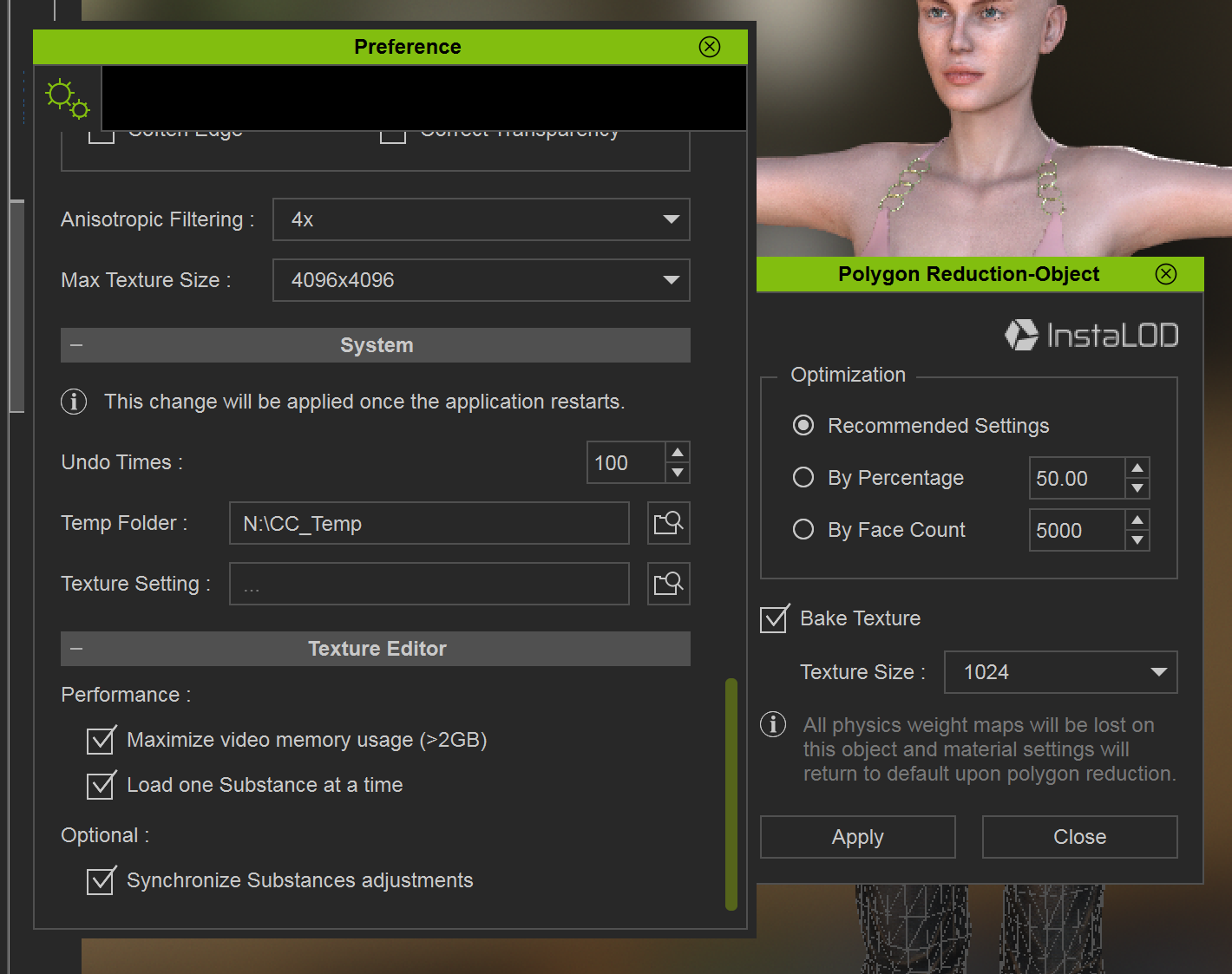
Task: Open the Max Texture Size dropdown
Action: pyautogui.click(x=482, y=280)
